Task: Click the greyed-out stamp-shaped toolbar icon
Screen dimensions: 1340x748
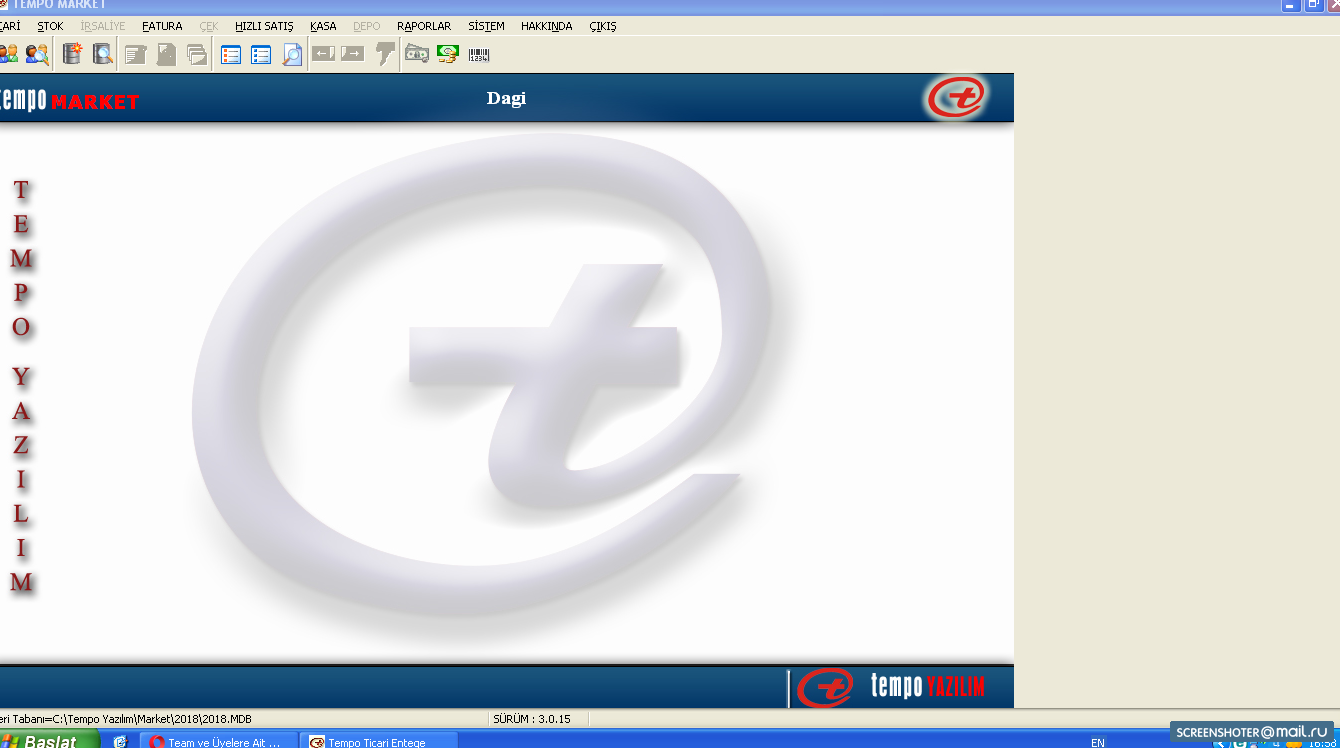Action: (385, 54)
